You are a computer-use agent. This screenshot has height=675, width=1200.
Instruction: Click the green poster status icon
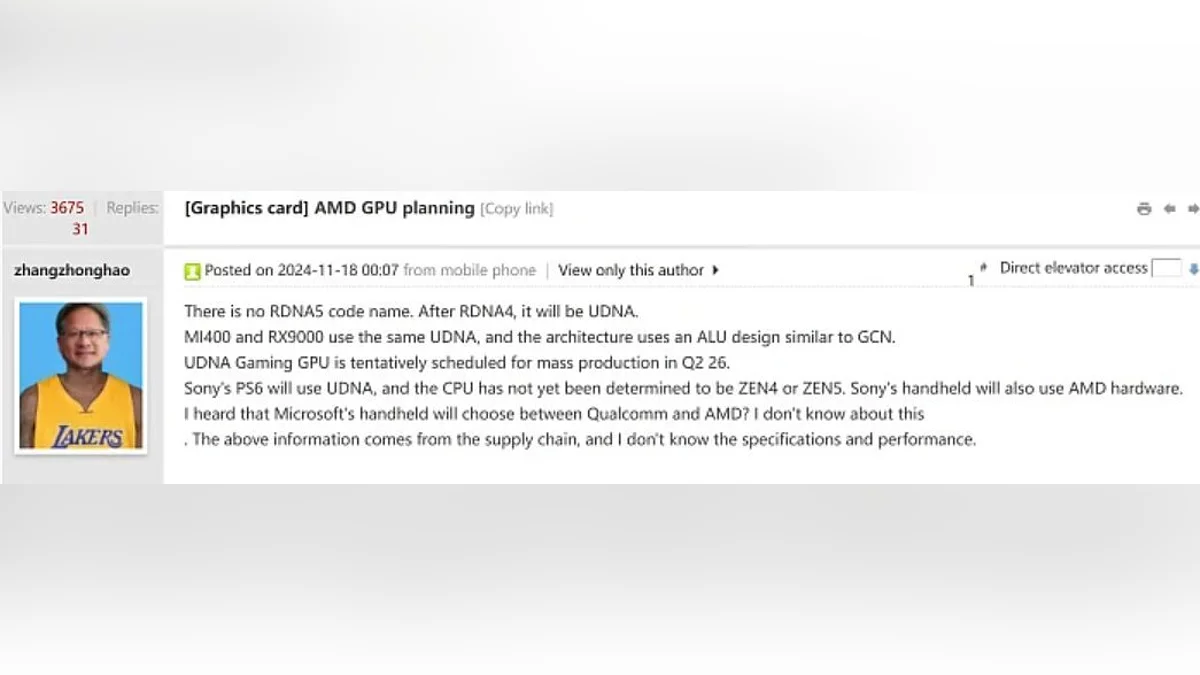(192, 271)
